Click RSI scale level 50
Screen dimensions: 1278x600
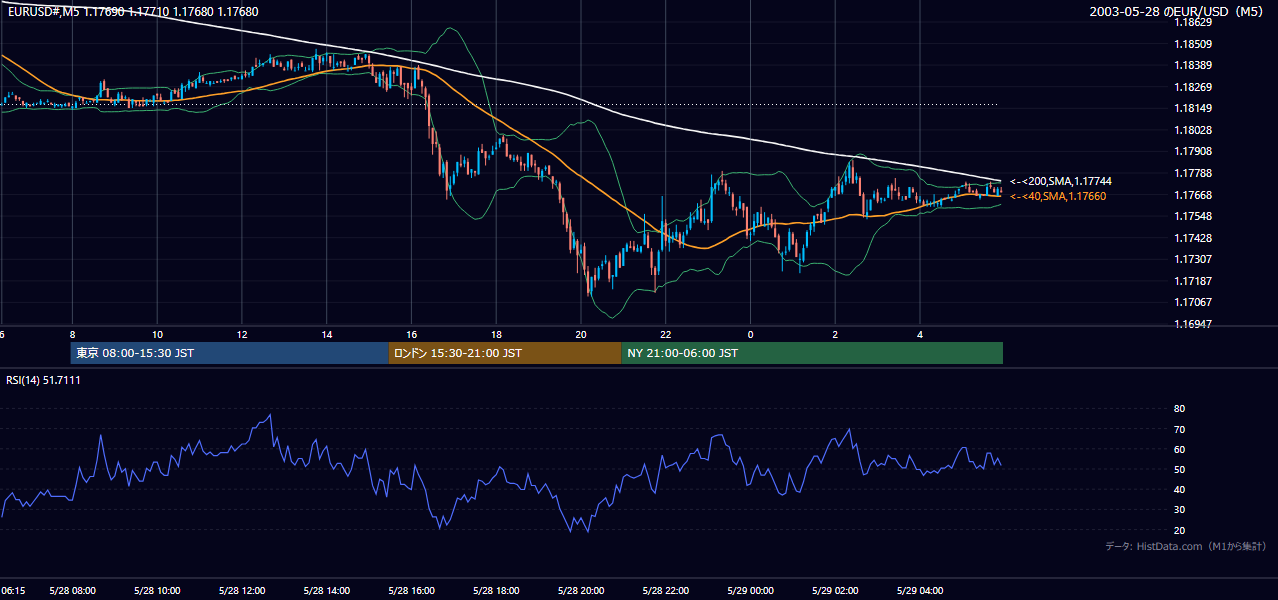pos(1180,469)
